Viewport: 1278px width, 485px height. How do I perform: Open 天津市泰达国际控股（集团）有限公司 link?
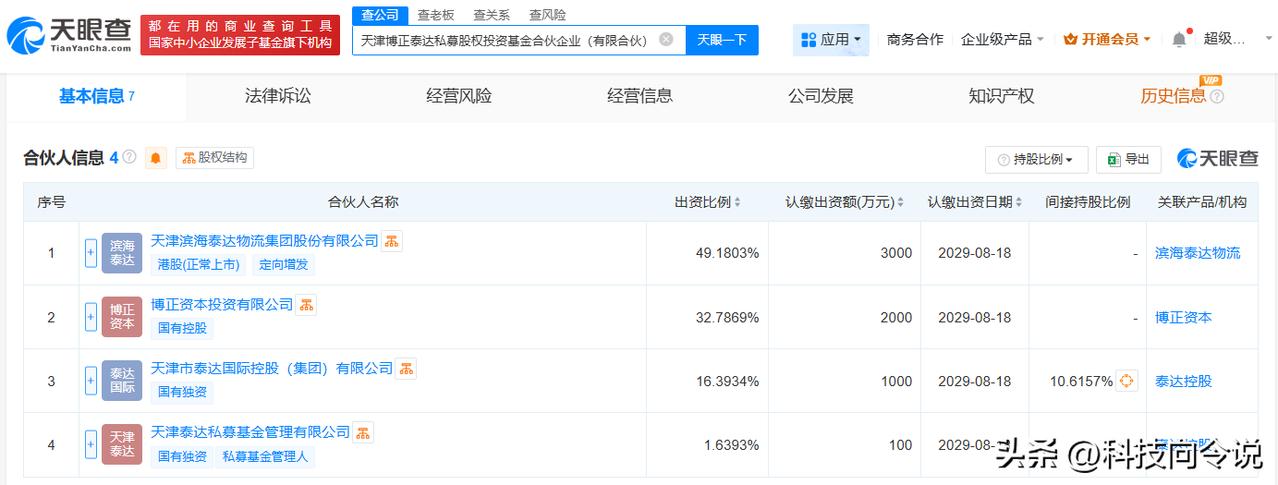pos(272,368)
